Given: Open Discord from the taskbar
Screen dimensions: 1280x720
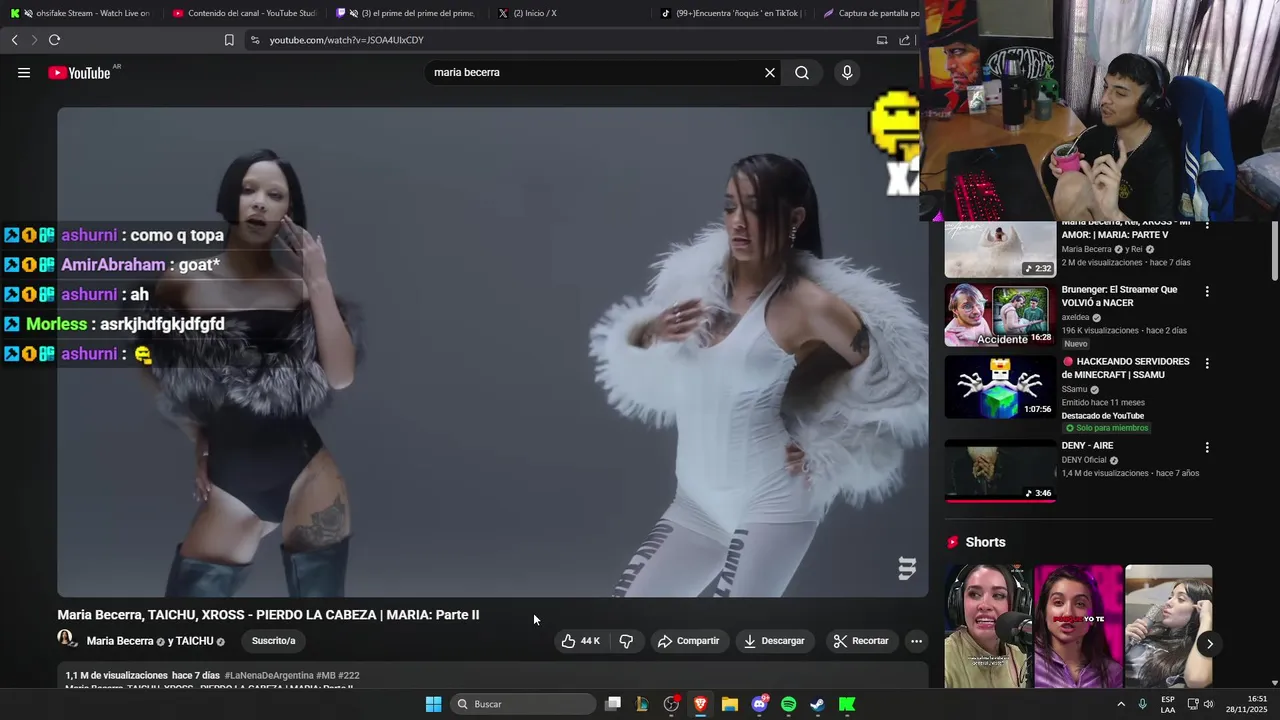Looking at the screenshot, I should tap(759, 704).
